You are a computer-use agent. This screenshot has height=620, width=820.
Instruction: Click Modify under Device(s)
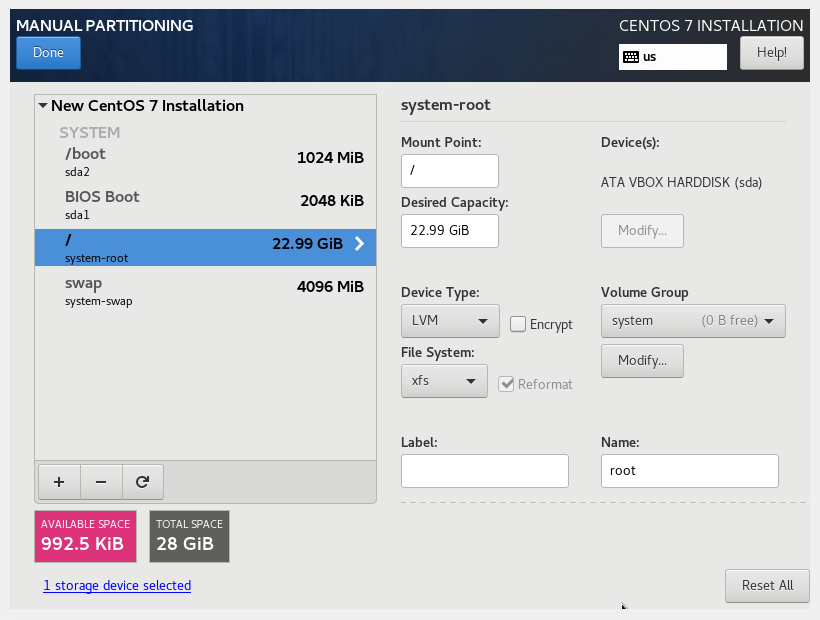click(x=642, y=231)
